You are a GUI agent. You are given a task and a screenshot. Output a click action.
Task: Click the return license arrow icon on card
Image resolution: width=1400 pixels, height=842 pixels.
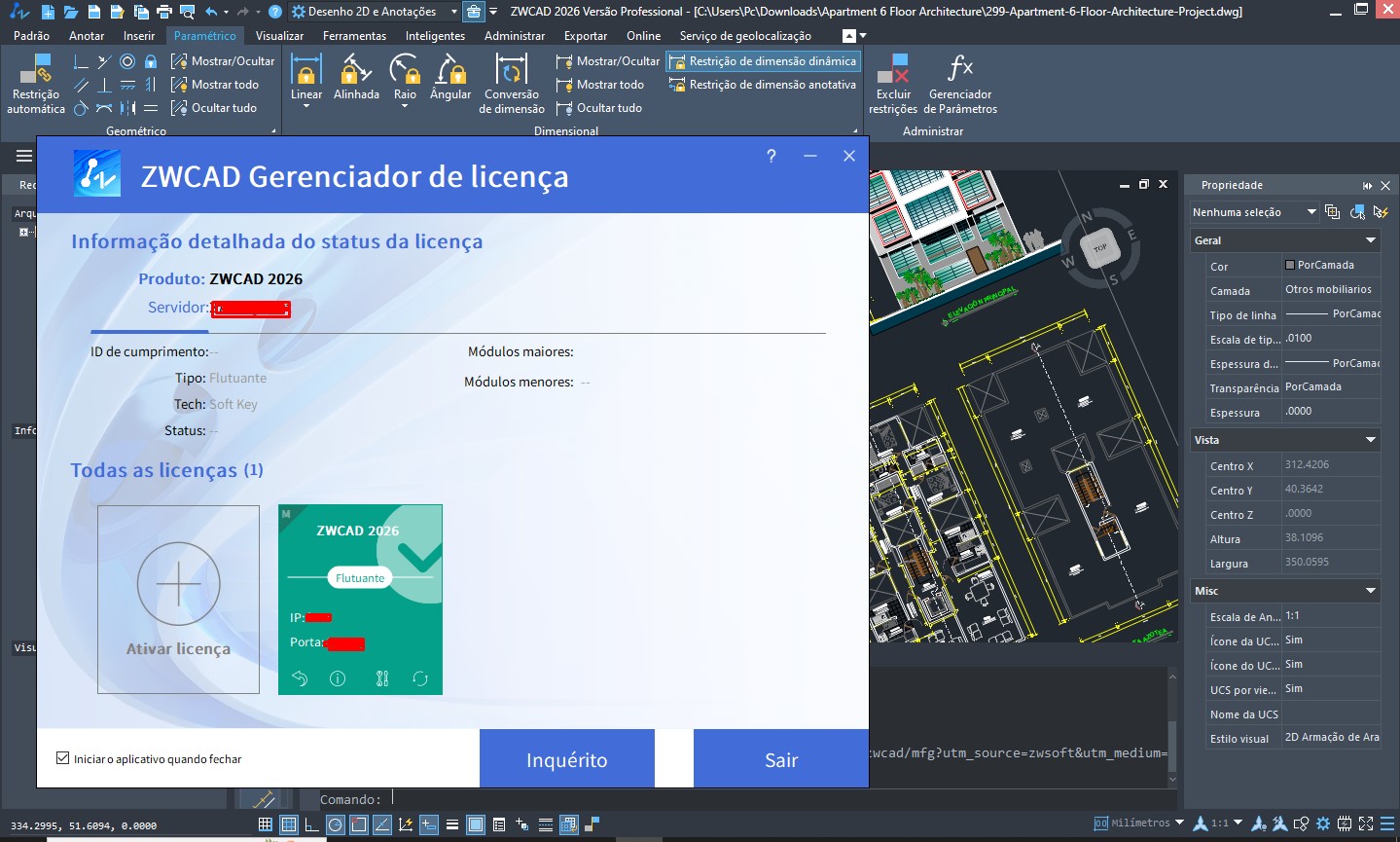tap(300, 678)
